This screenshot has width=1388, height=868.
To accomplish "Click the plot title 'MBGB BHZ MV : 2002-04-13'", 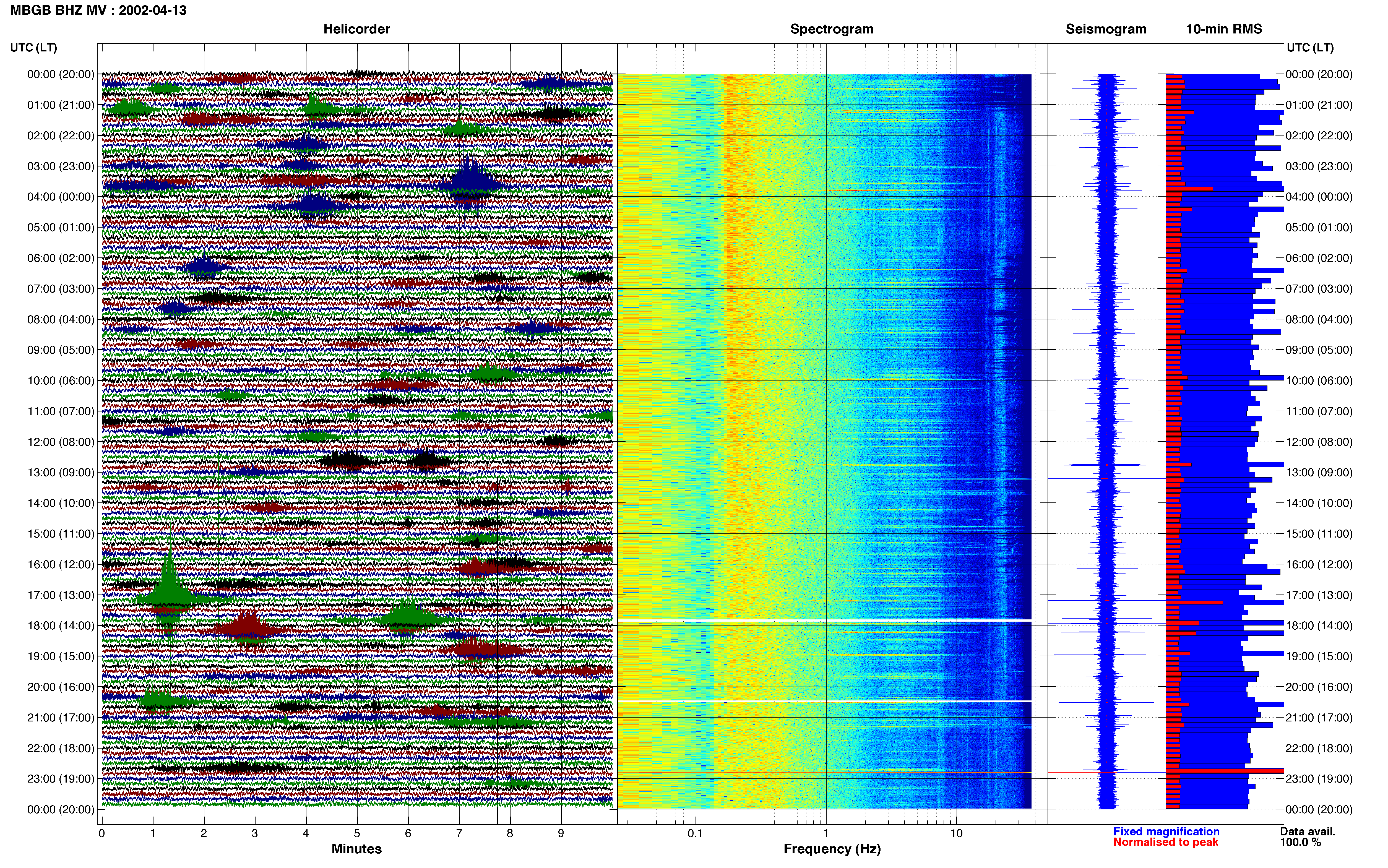I will (98, 10).
